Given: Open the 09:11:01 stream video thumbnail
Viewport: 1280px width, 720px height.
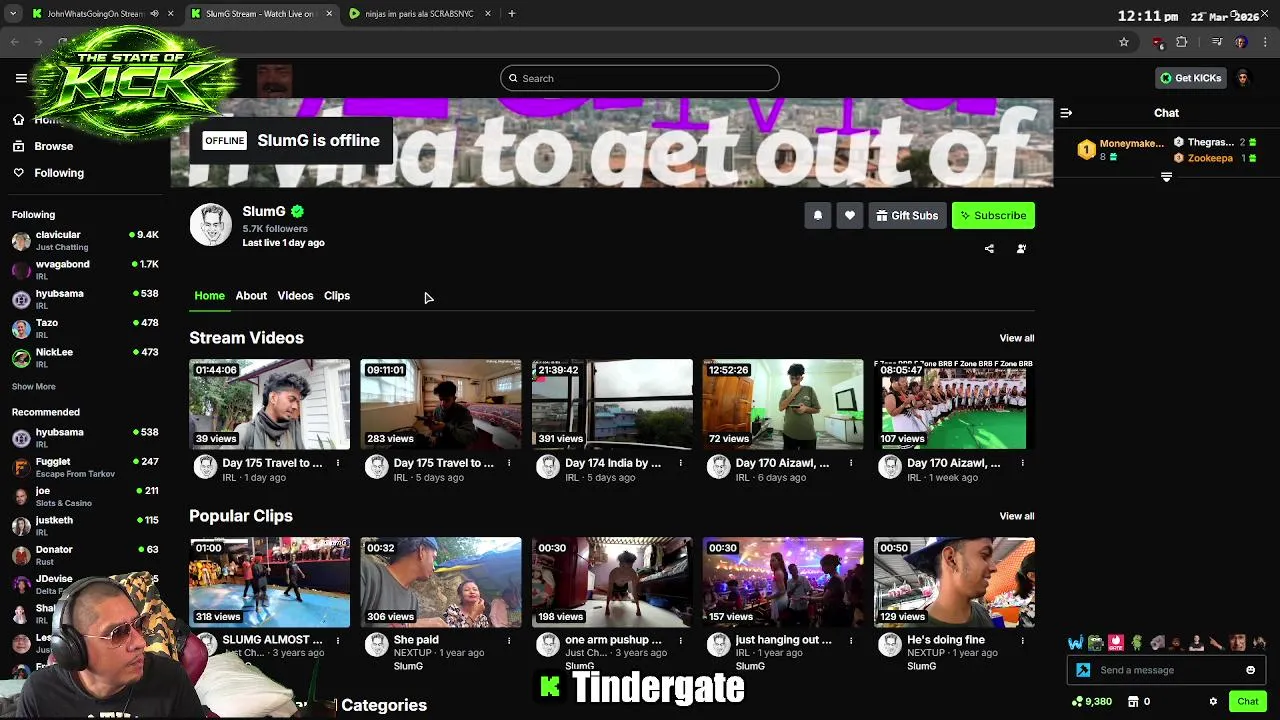Looking at the screenshot, I should tap(441, 404).
